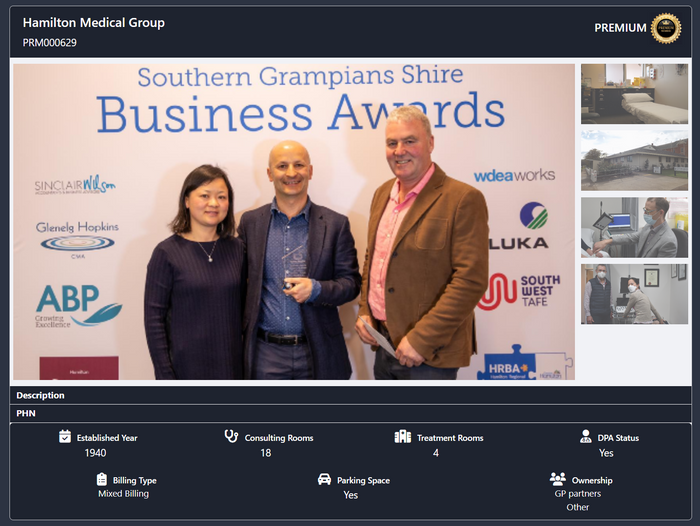Click the Billing Type label
Viewport: 700px width, 526px height.
click(x=134, y=480)
